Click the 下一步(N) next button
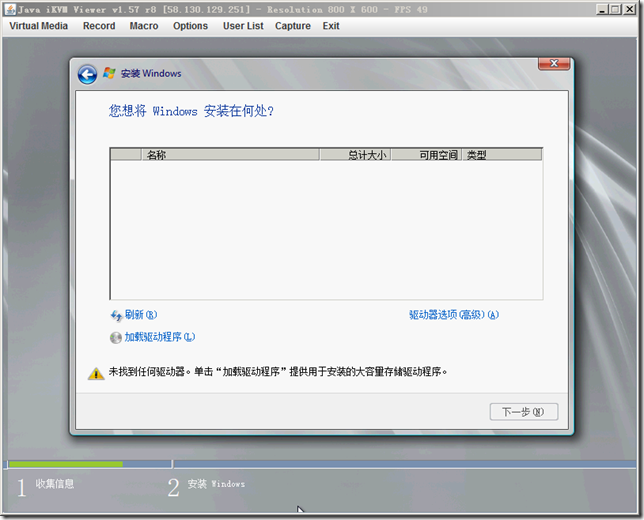This screenshot has height=520, width=644. tap(524, 412)
